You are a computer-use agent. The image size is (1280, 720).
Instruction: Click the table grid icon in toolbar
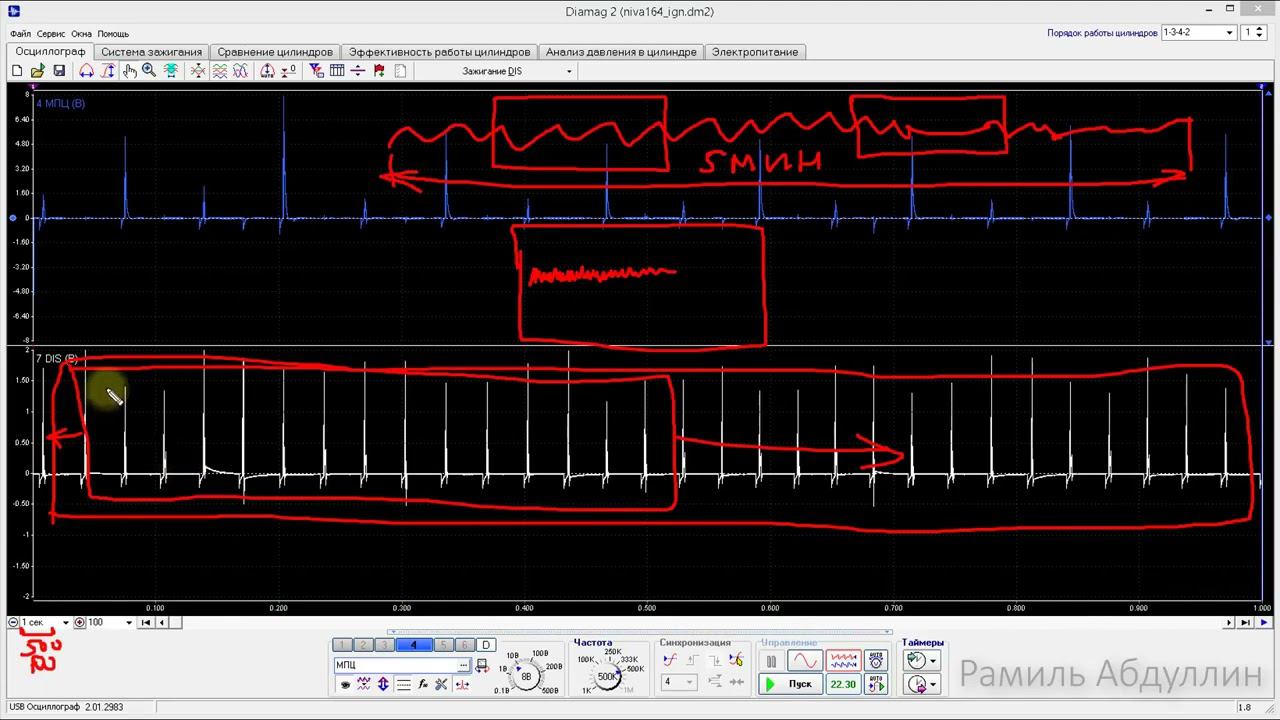tap(337, 71)
